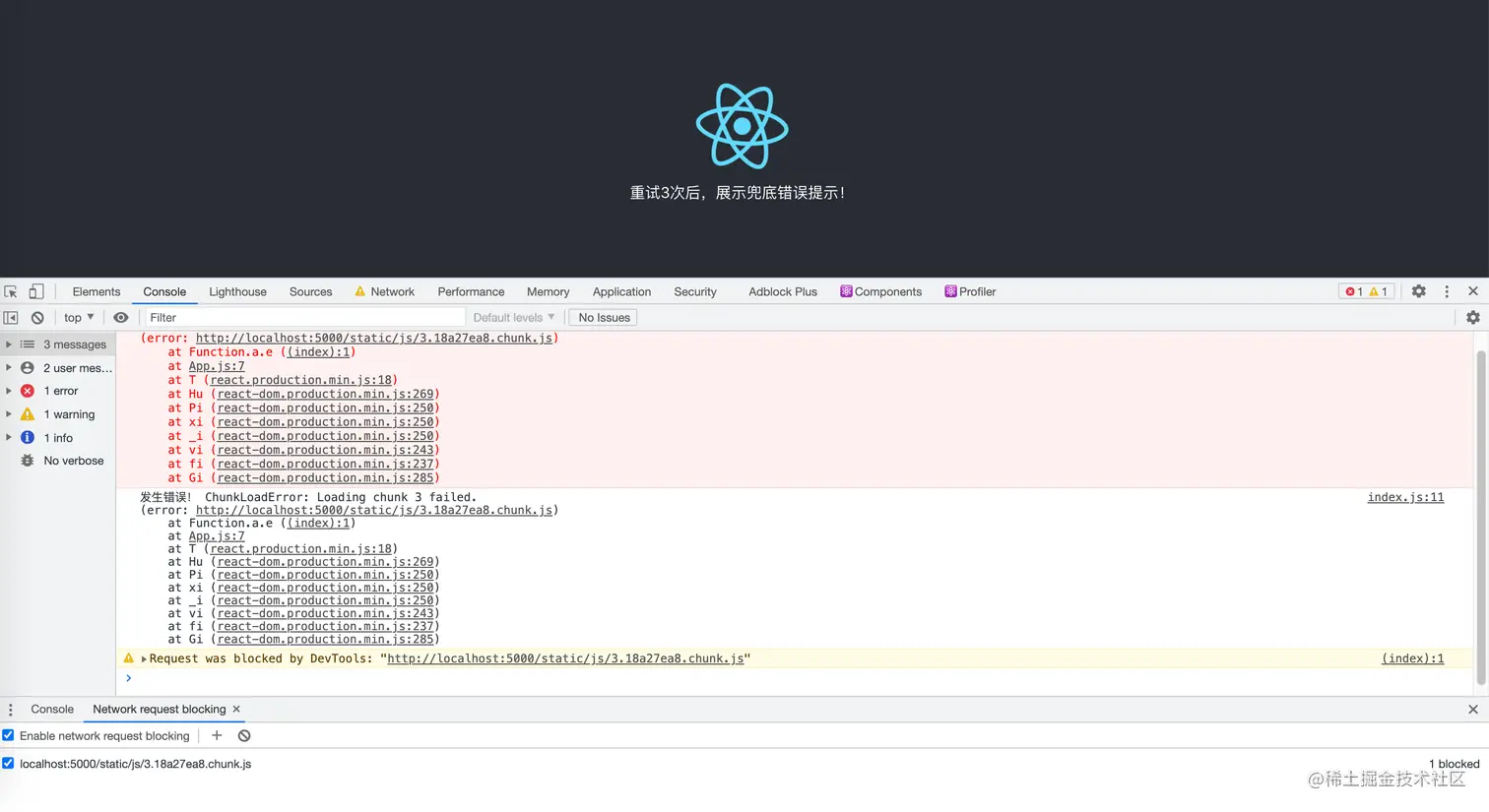Click the React logo on the page
Image resolution: width=1489 pixels, height=812 pixels.
[743, 126]
